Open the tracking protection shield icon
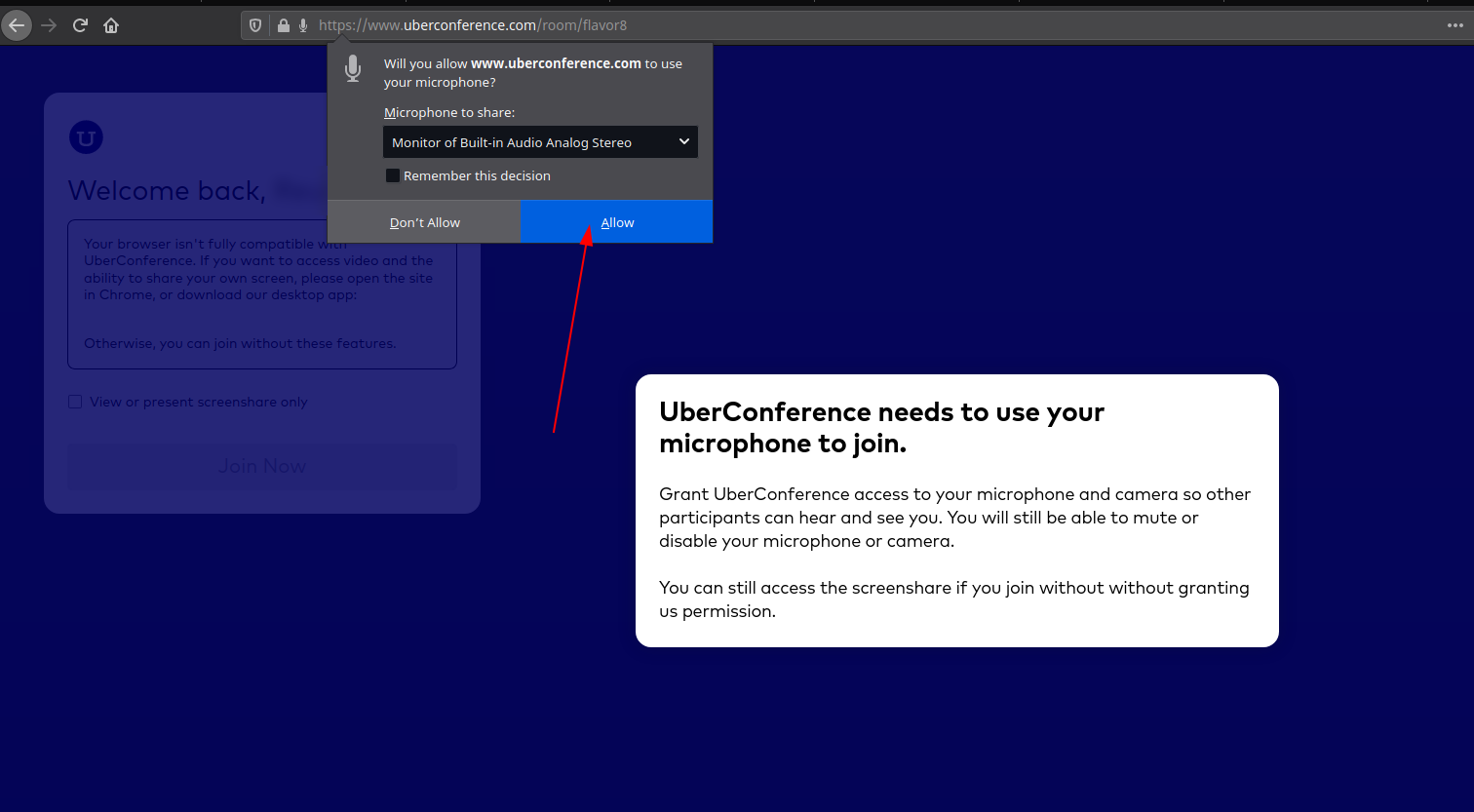The width and height of the screenshot is (1474, 812). tap(255, 25)
